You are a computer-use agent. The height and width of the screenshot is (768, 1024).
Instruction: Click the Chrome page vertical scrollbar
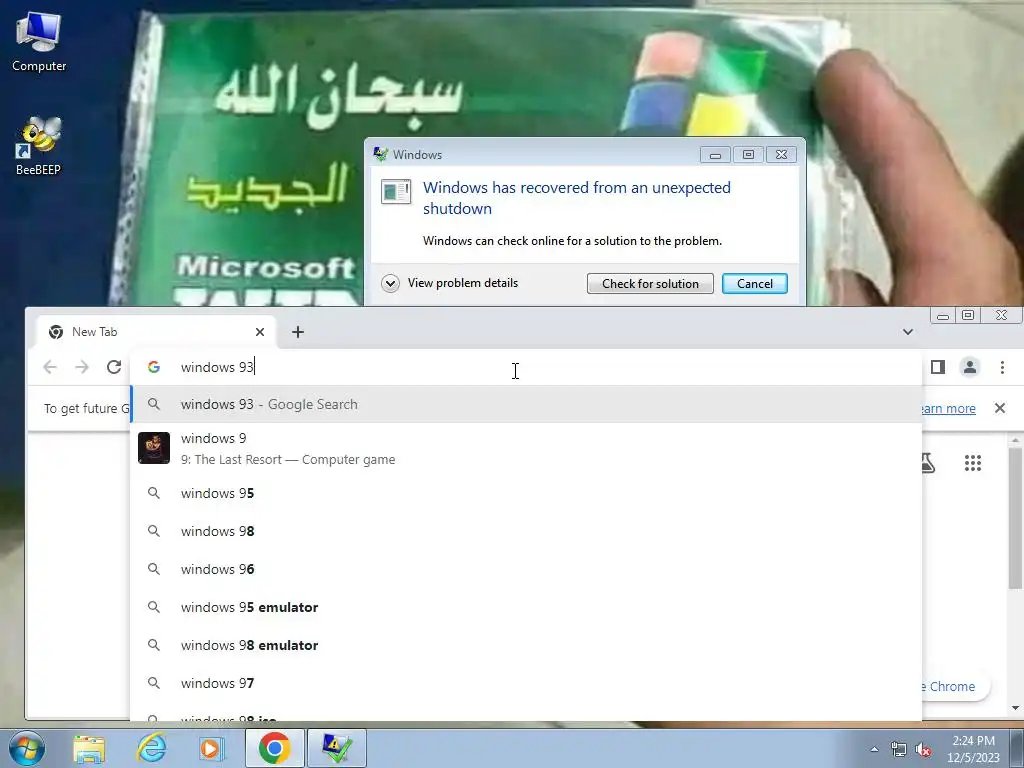click(x=1015, y=517)
